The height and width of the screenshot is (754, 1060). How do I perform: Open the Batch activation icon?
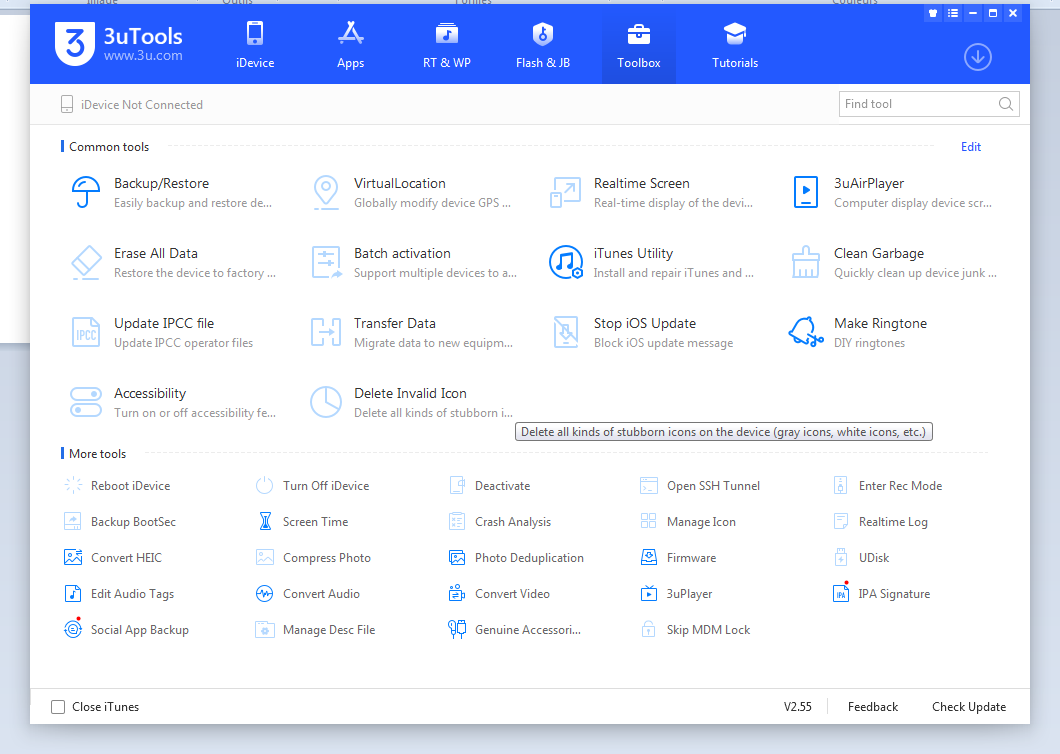point(327,262)
